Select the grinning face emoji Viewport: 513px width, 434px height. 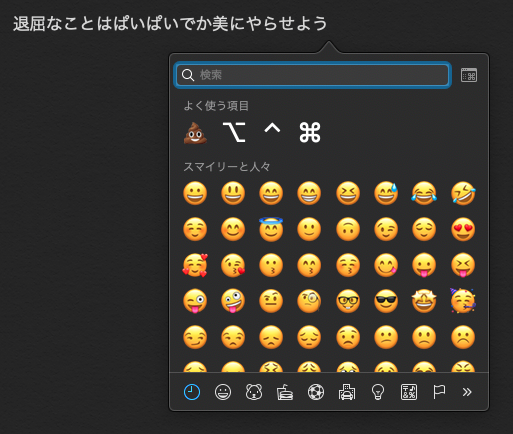tap(195, 193)
